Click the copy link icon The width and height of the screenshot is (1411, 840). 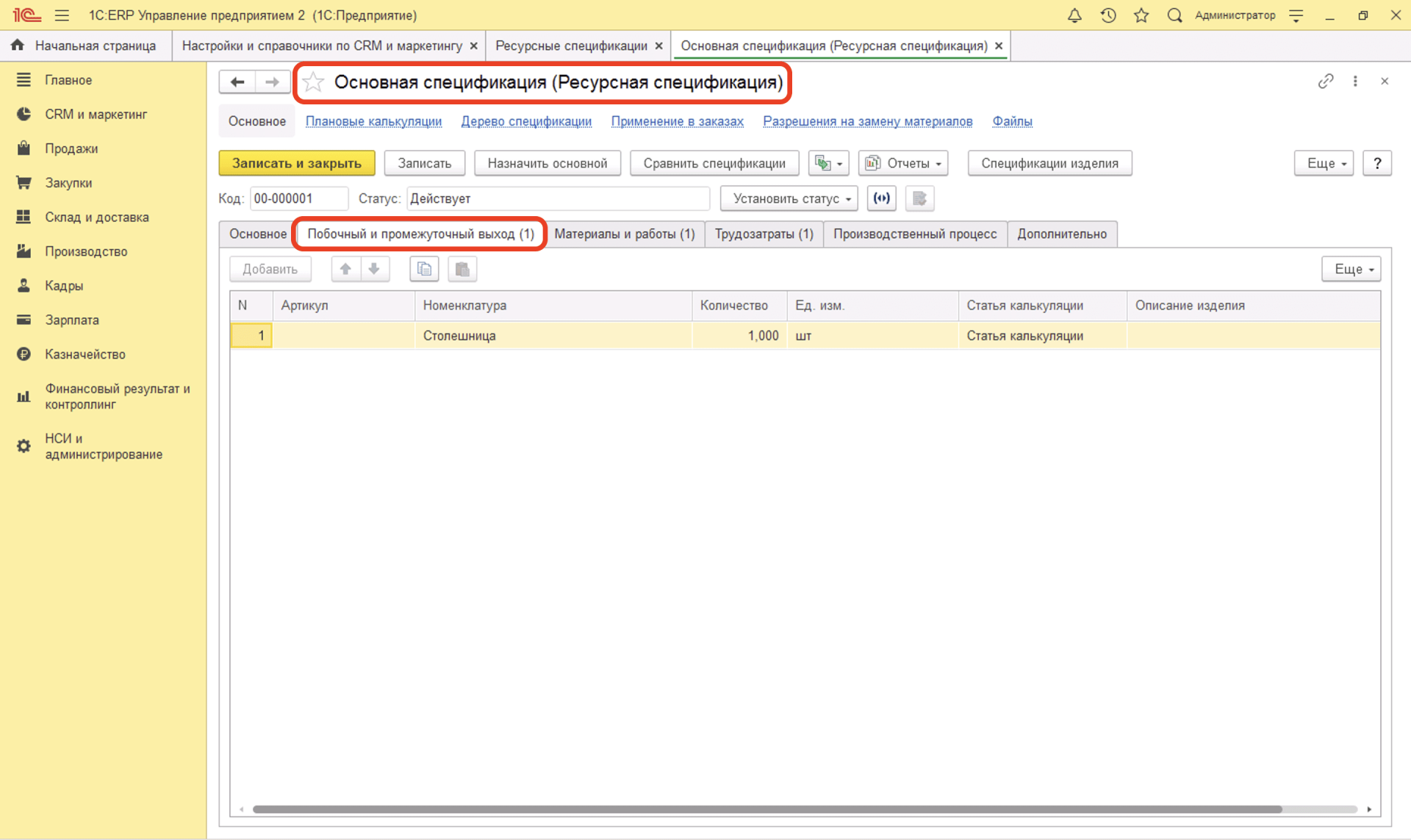(x=1325, y=82)
